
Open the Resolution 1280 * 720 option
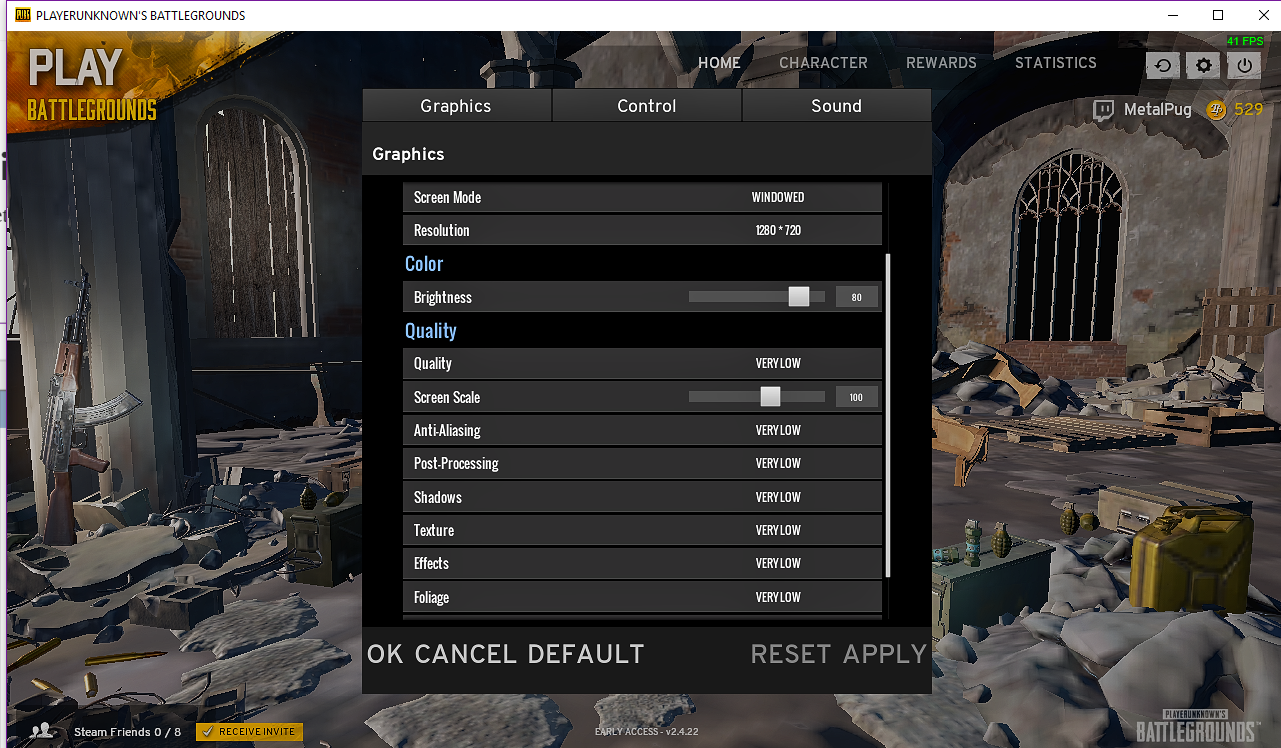click(x=778, y=231)
